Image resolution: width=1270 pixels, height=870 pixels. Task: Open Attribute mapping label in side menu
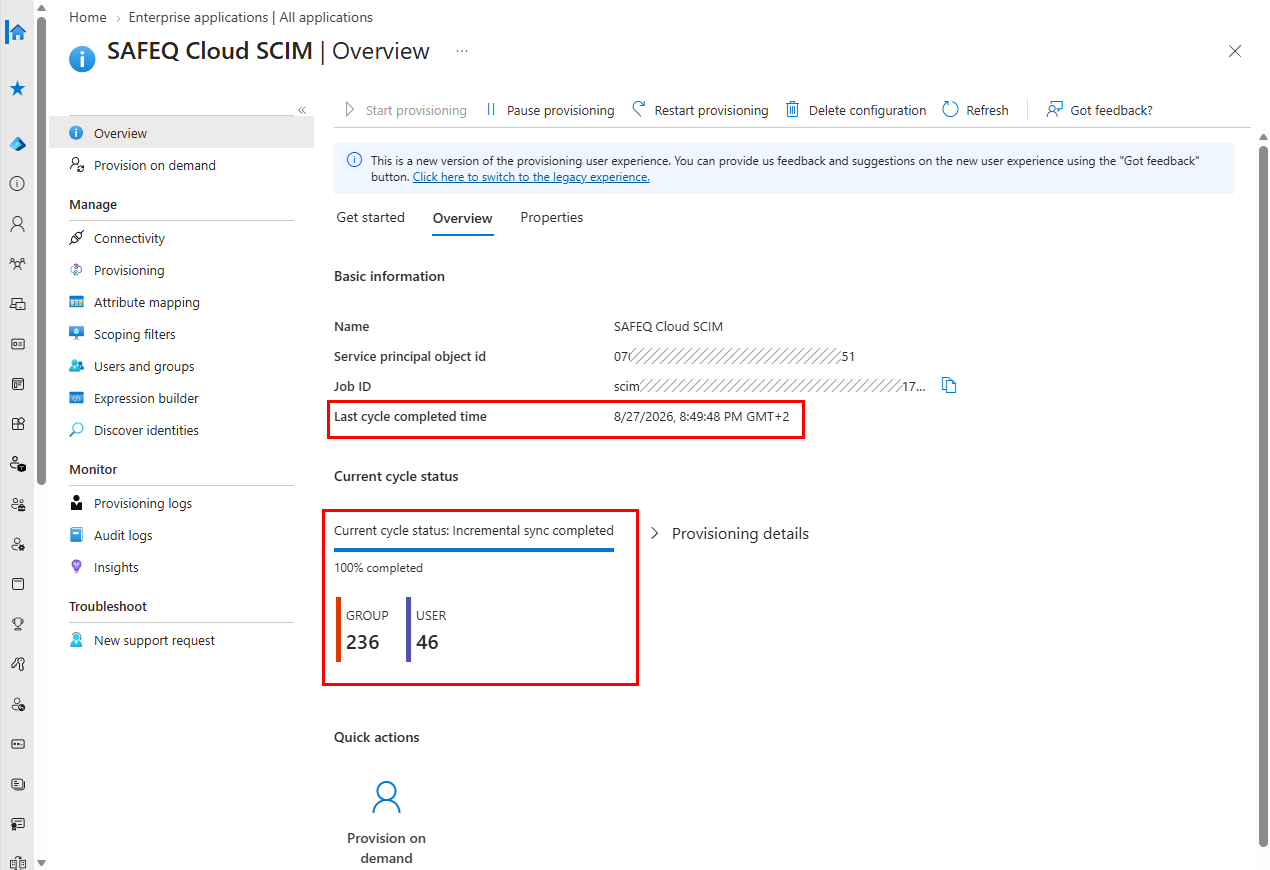point(147,302)
